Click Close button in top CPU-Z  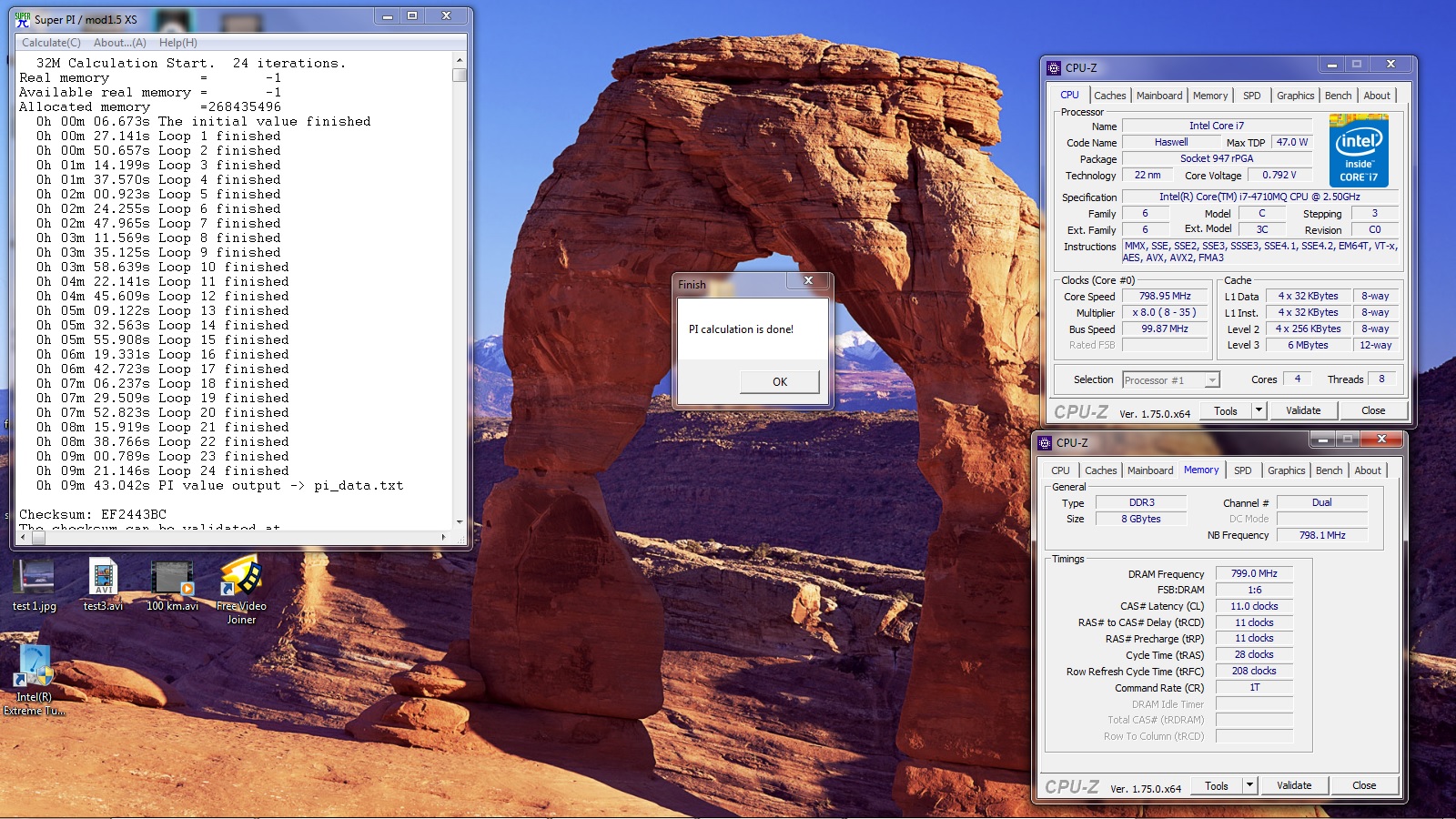[x=1373, y=410]
